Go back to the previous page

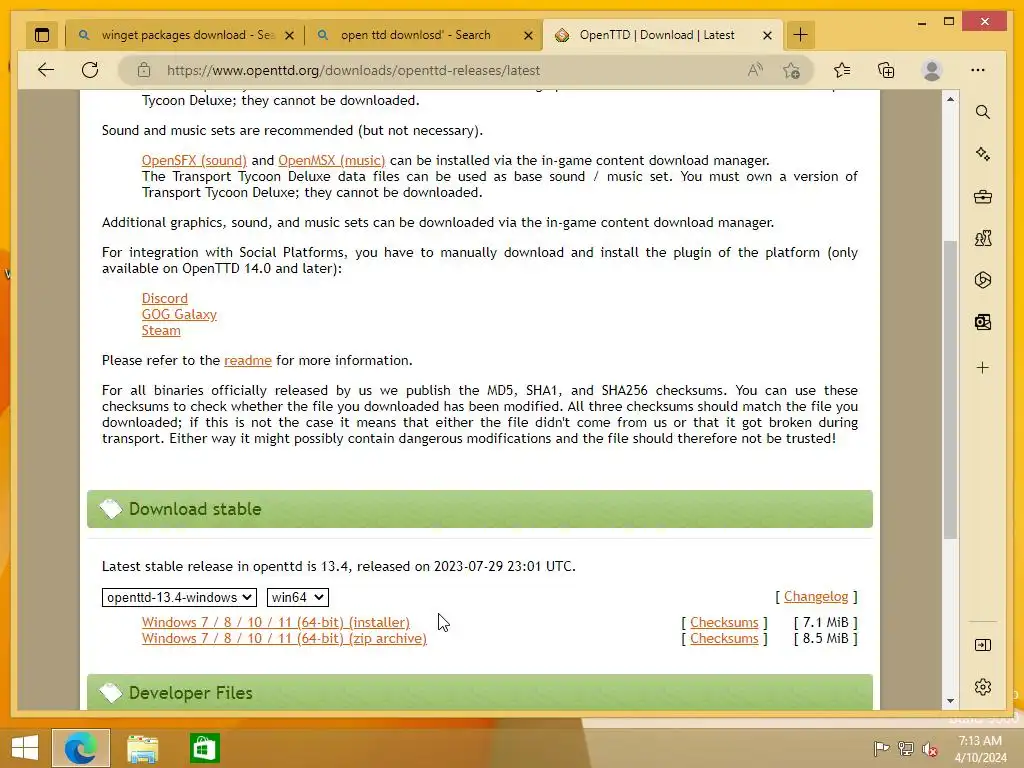pos(46,70)
